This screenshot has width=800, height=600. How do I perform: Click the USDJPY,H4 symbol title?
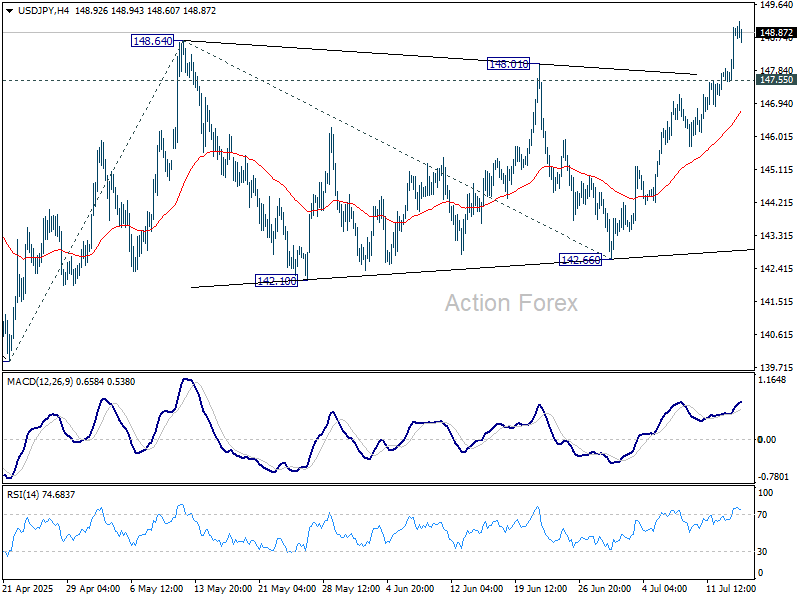43,11
